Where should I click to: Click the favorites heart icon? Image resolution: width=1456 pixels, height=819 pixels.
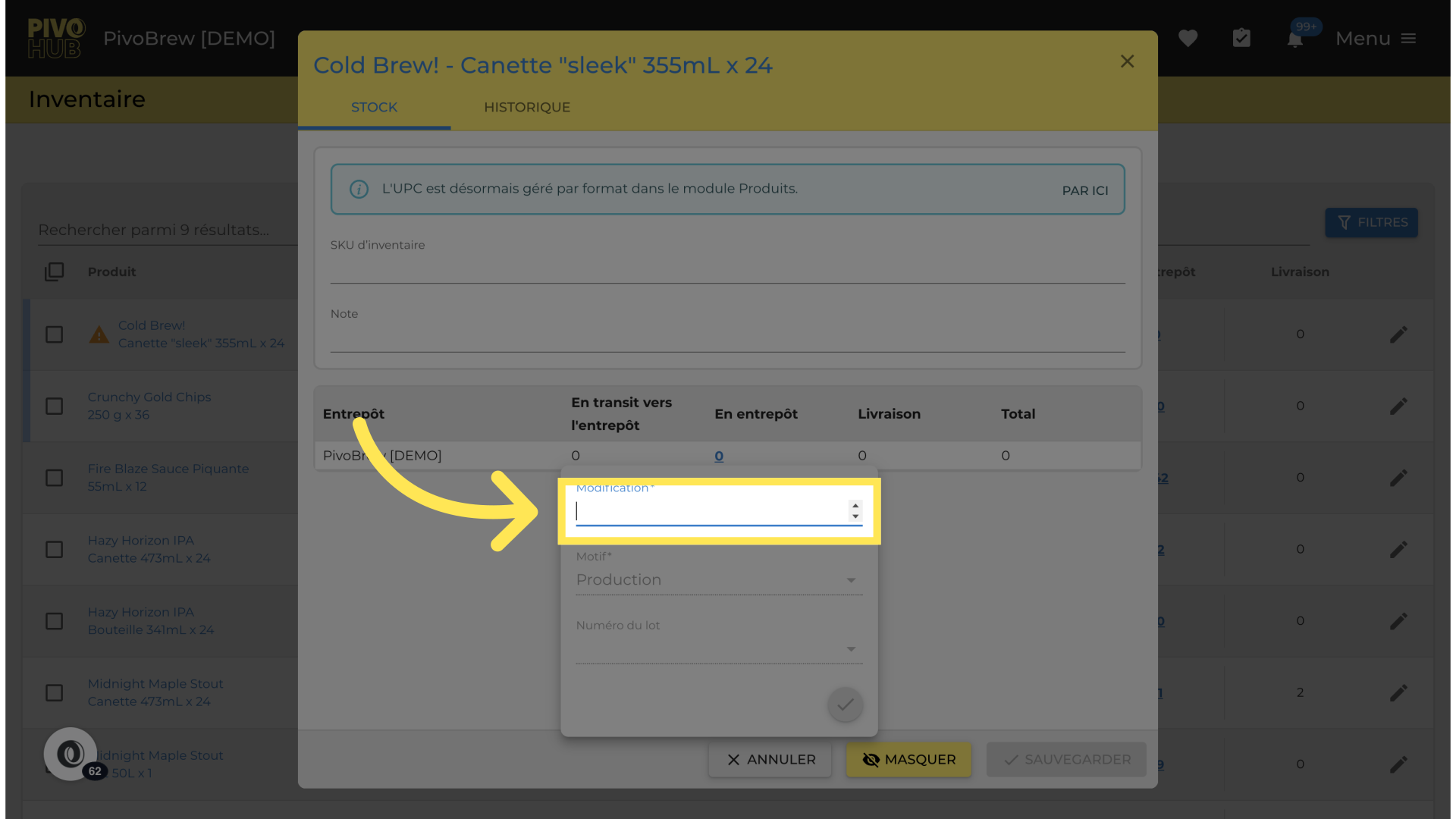click(x=1188, y=38)
